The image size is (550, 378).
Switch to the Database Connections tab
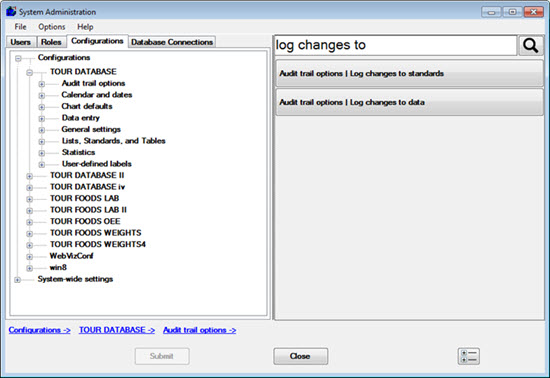point(172,42)
